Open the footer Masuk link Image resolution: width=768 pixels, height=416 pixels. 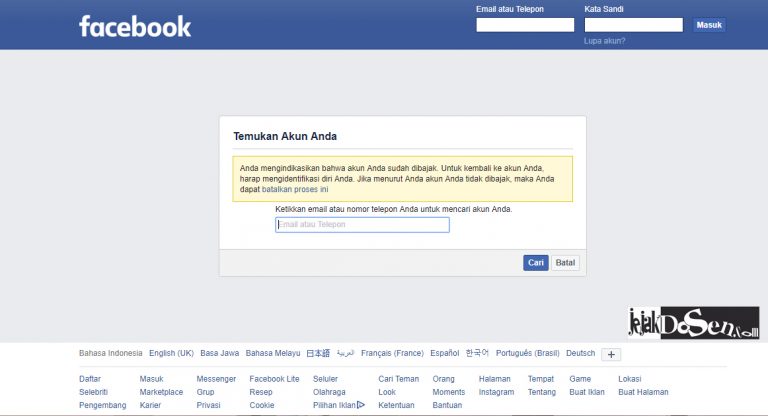[151, 379]
